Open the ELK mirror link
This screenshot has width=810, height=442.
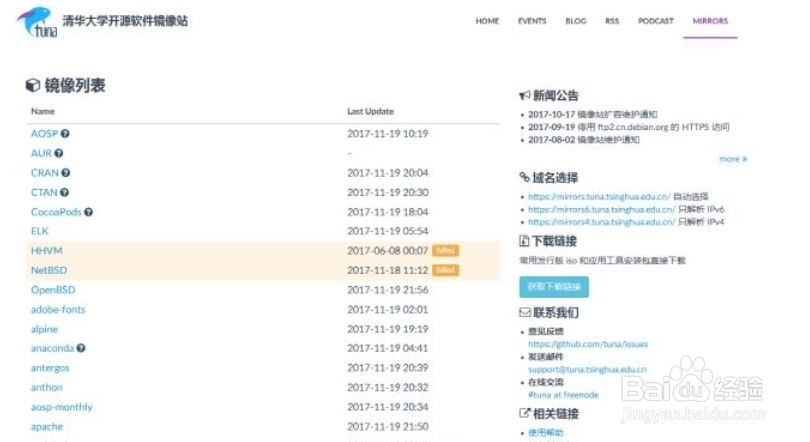pos(40,231)
